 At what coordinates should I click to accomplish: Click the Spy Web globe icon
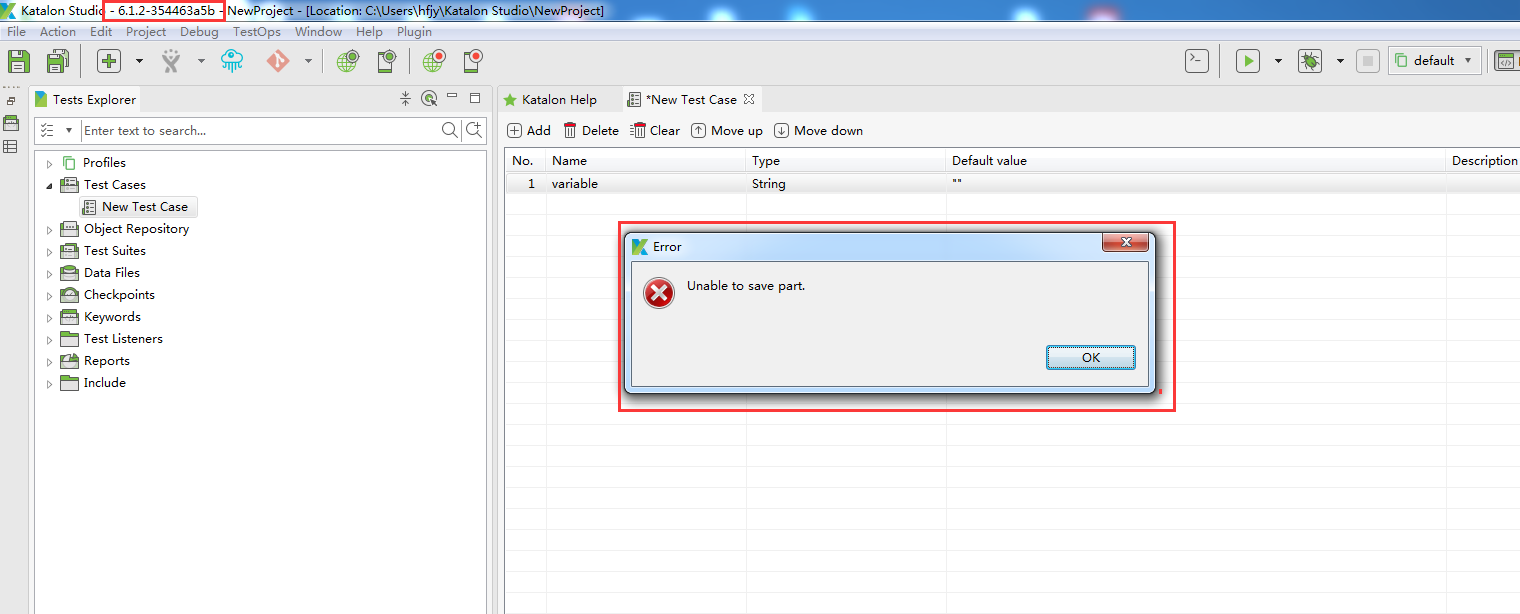[347, 61]
